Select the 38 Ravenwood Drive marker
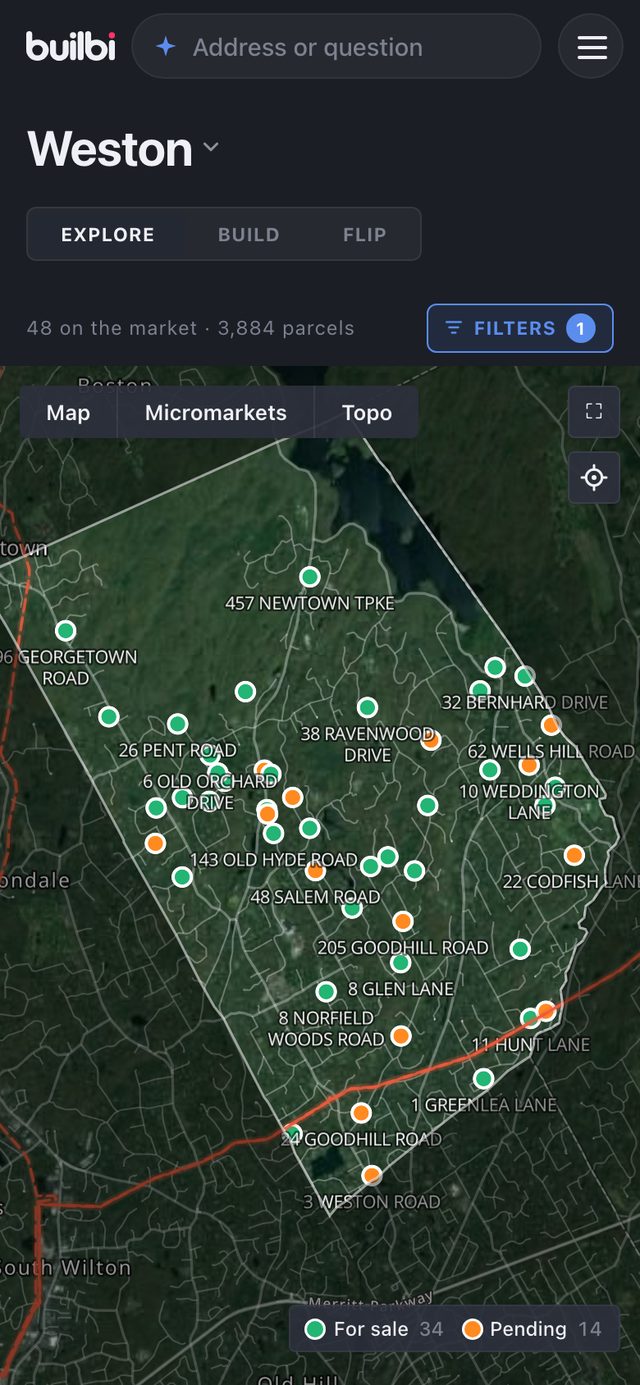 click(x=367, y=707)
